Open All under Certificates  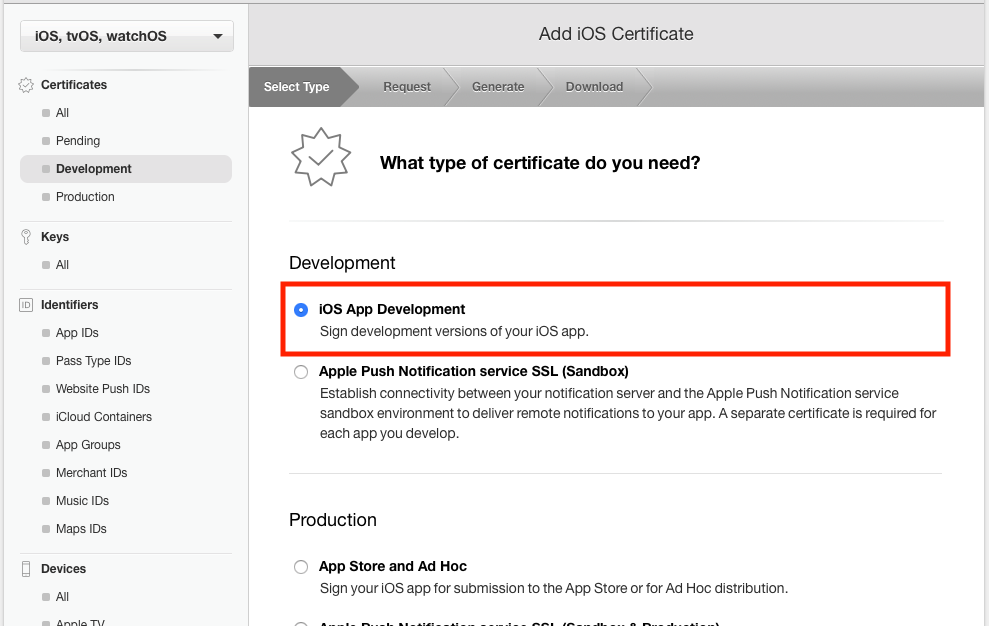[x=62, y=113]
